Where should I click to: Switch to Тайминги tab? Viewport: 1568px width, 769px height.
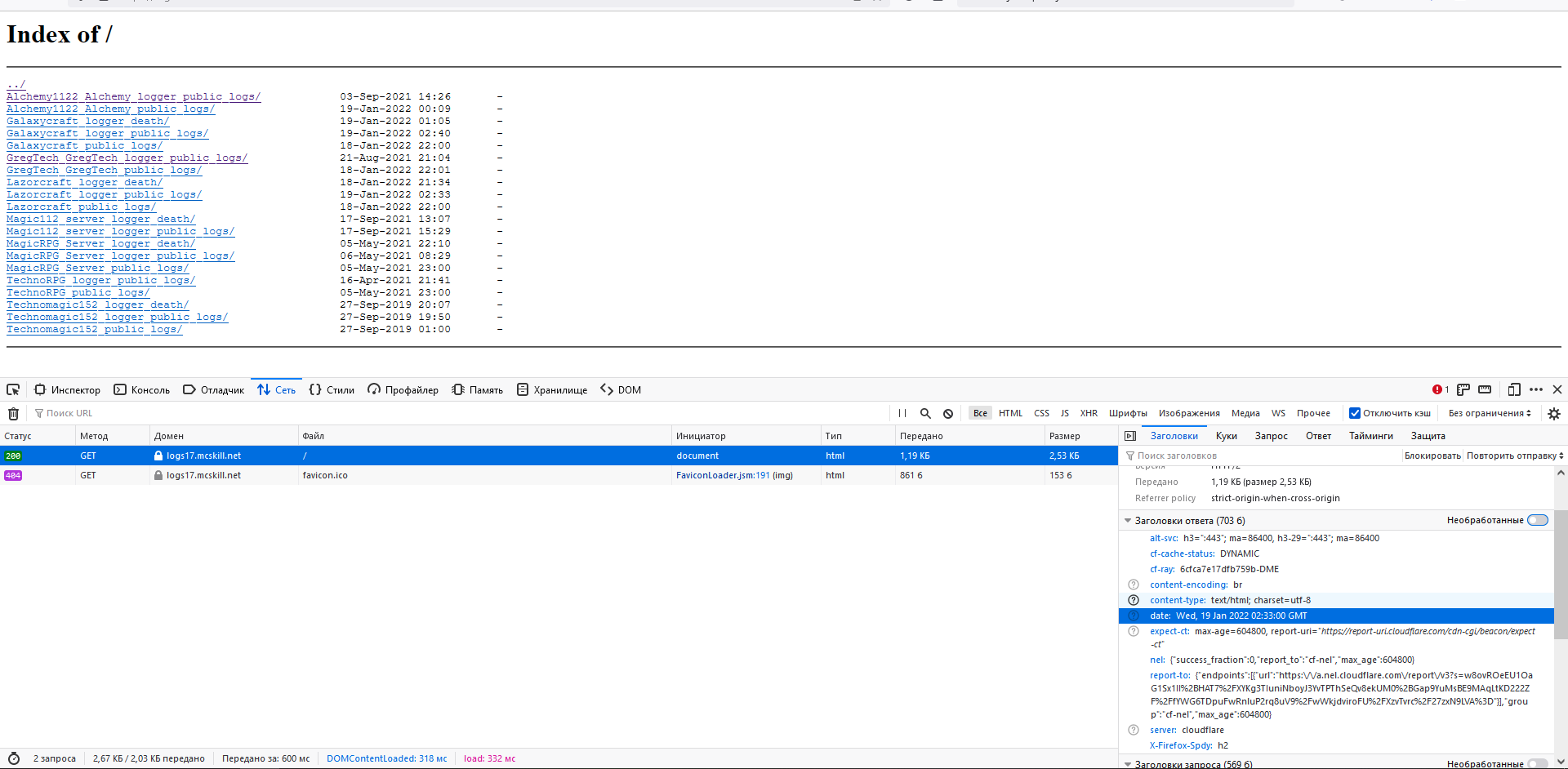click(1370, 436)
